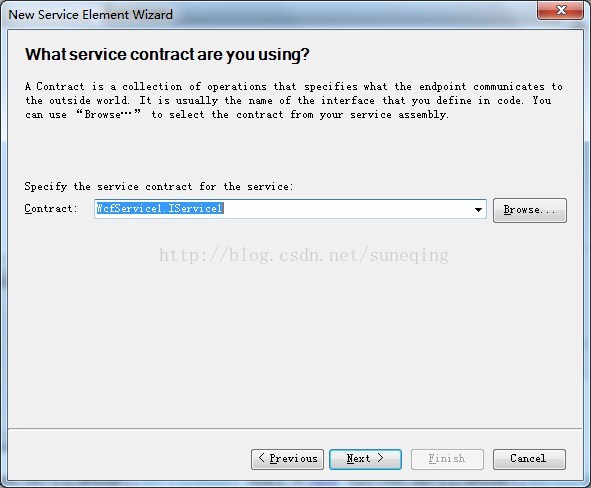Viewport: 591px width, 488px height.
Task: Cancel the service element wizard
Action: [529, 459]
